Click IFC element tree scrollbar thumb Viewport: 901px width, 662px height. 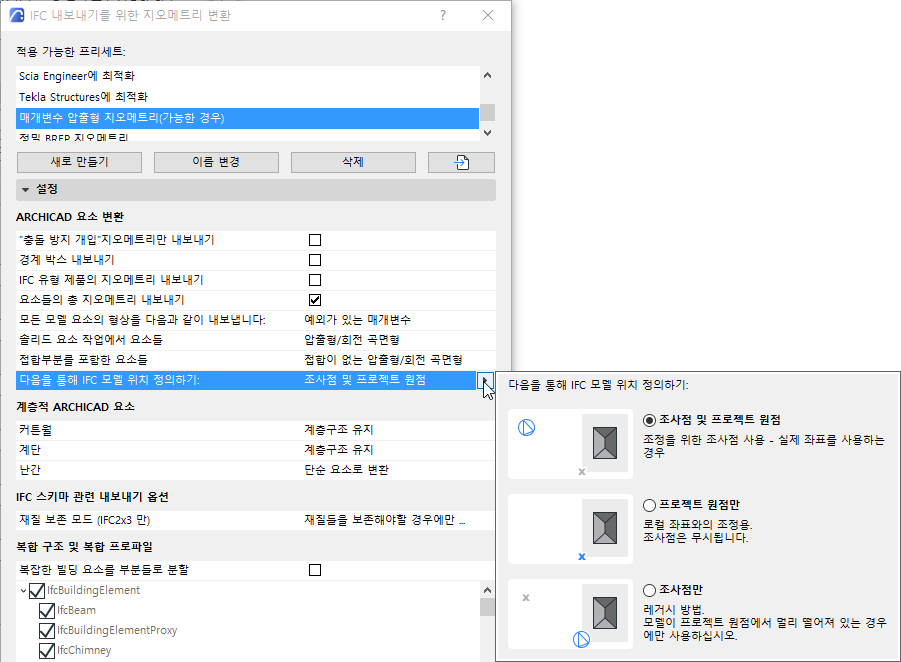(487, 607)
